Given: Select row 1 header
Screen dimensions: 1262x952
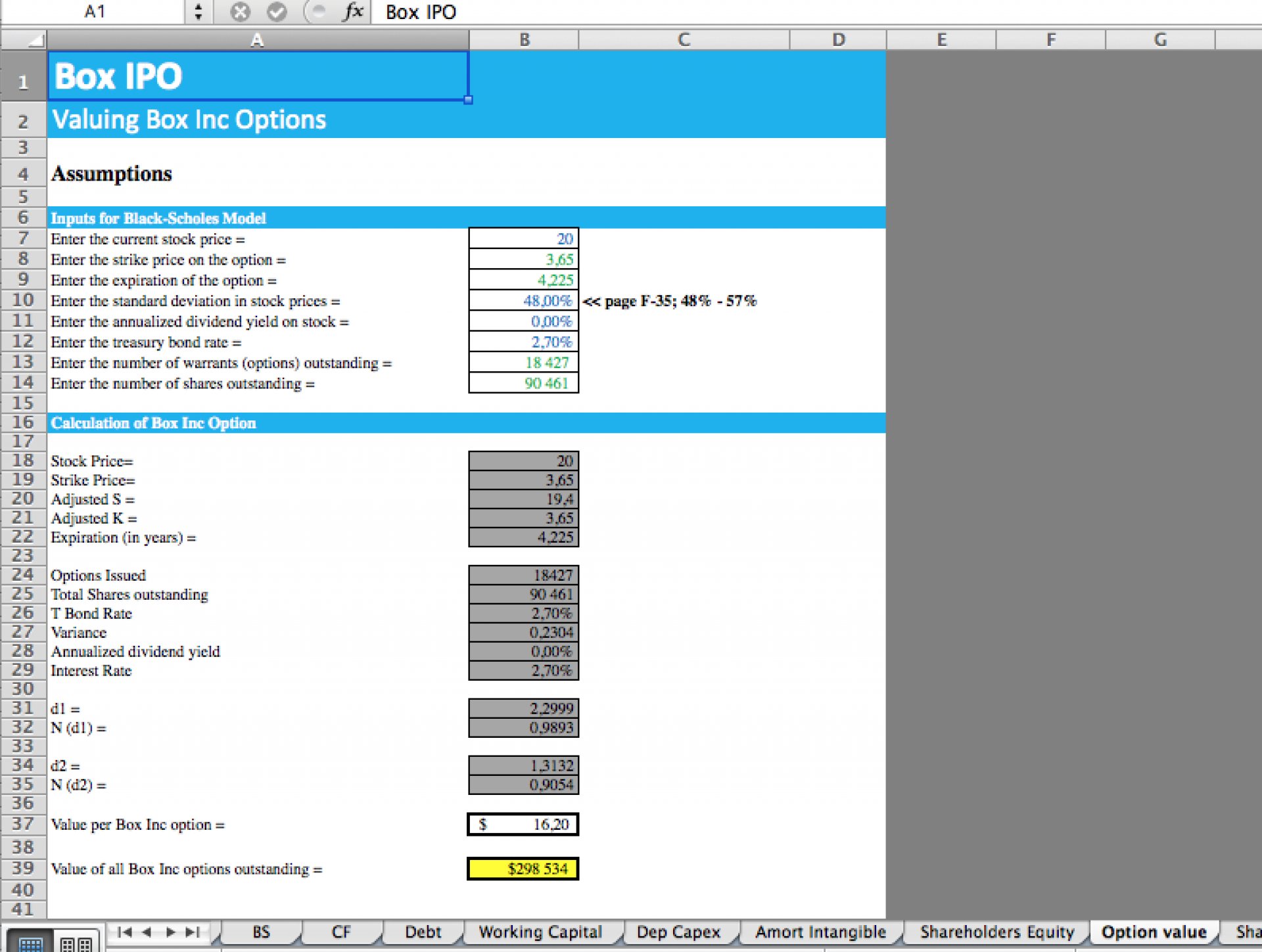Looking at the screenshot, I should (24, 76).
